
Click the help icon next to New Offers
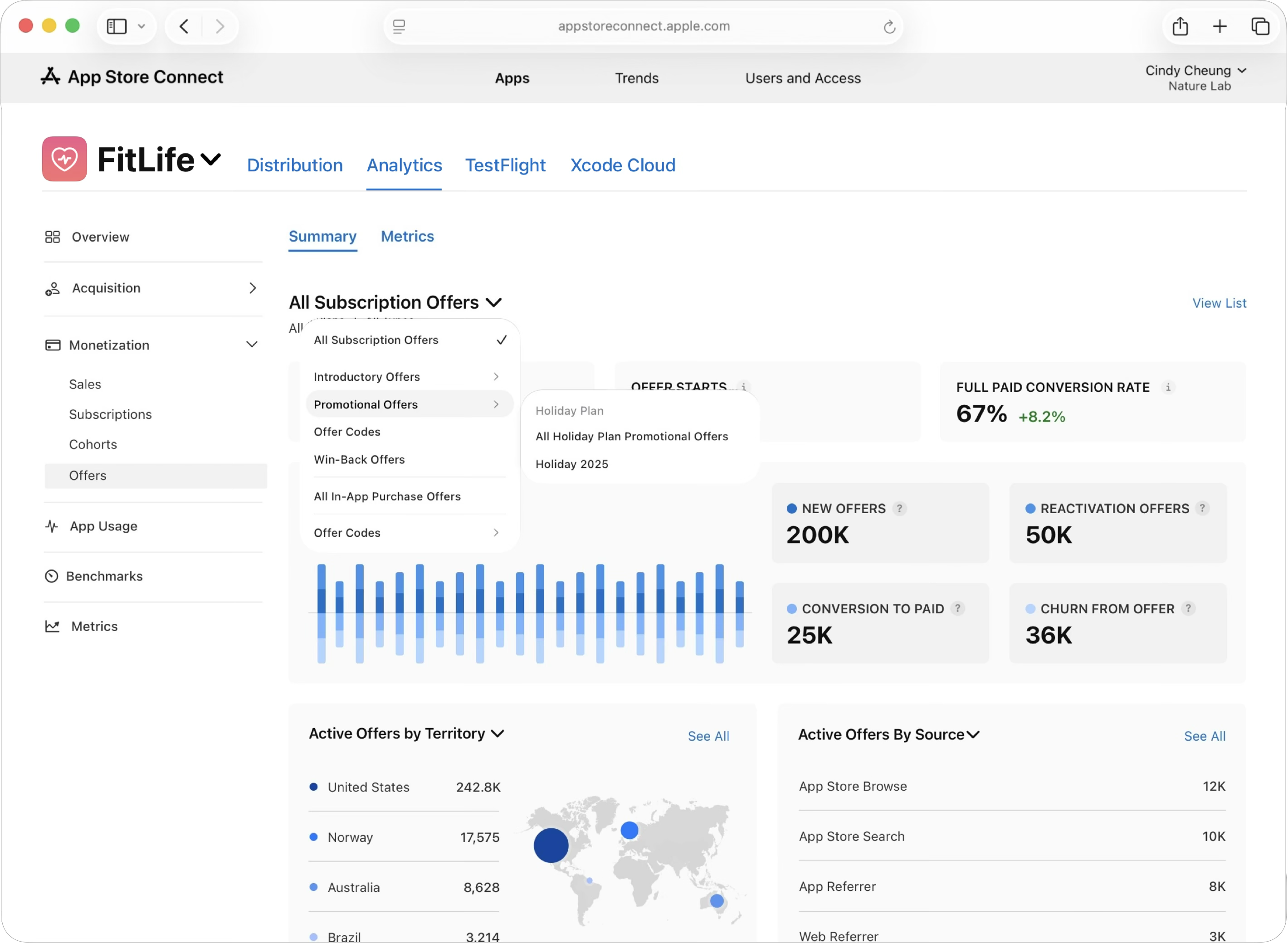899,508
